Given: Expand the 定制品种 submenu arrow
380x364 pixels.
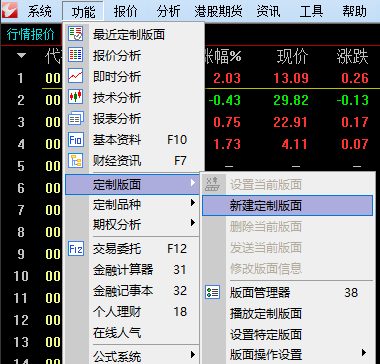Looking at the screenshot, I should tap(193, 203).
